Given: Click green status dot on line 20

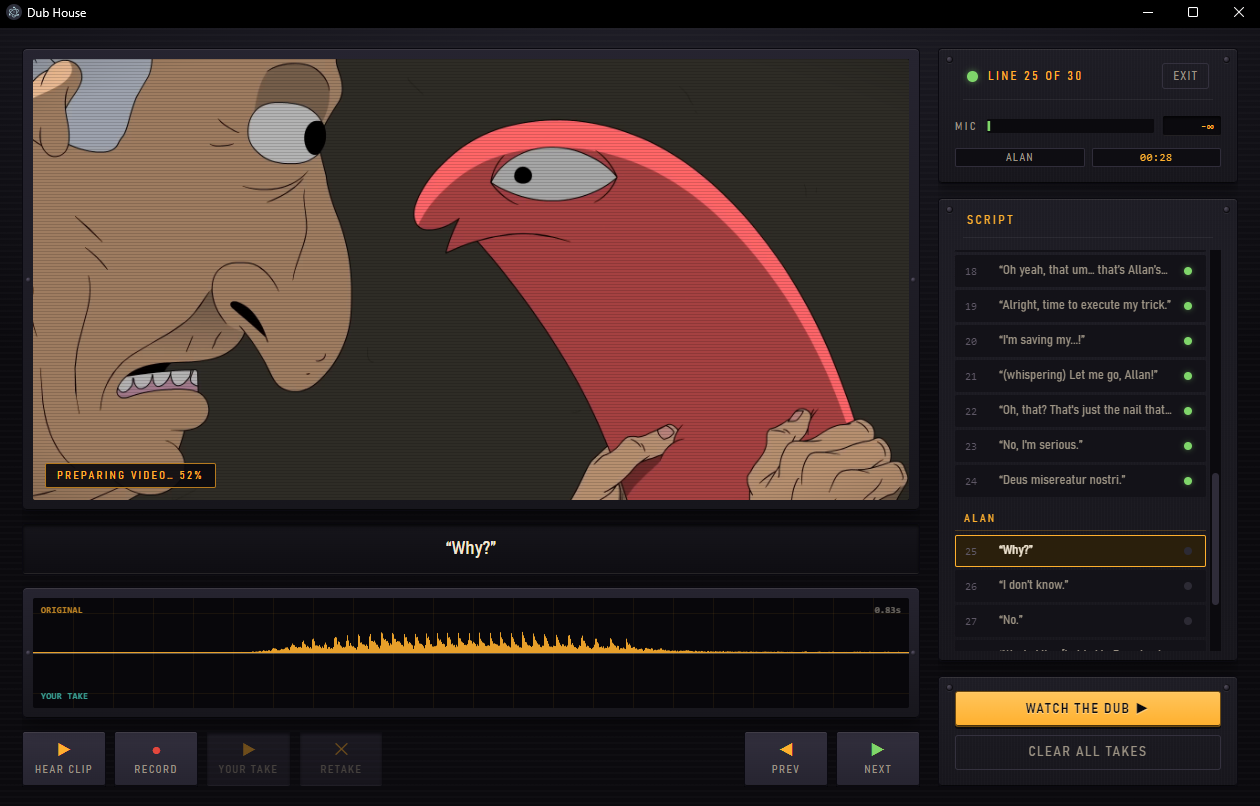Looking at the screenshot, I should point(1188,341).
